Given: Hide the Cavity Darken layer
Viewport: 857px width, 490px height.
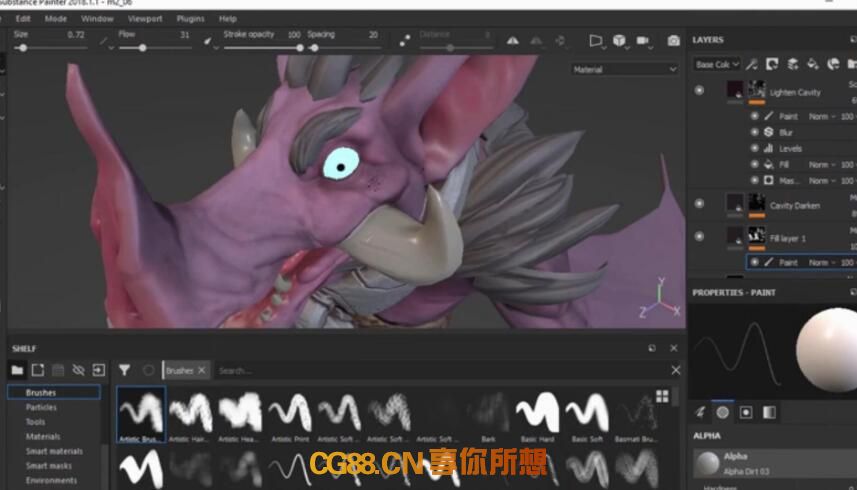Looking at the screenshot, I should pyautogui.click(x=699, y=203).
